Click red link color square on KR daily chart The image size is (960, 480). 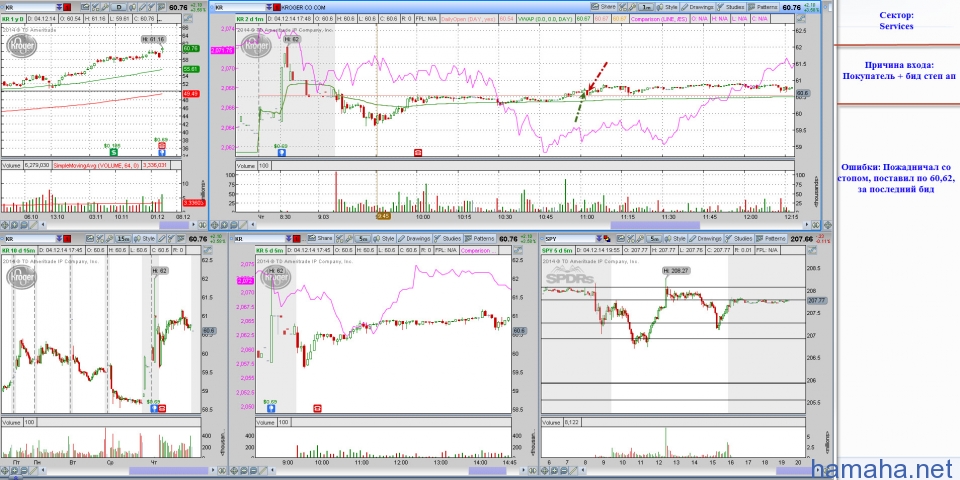click(x=67, y=7)
